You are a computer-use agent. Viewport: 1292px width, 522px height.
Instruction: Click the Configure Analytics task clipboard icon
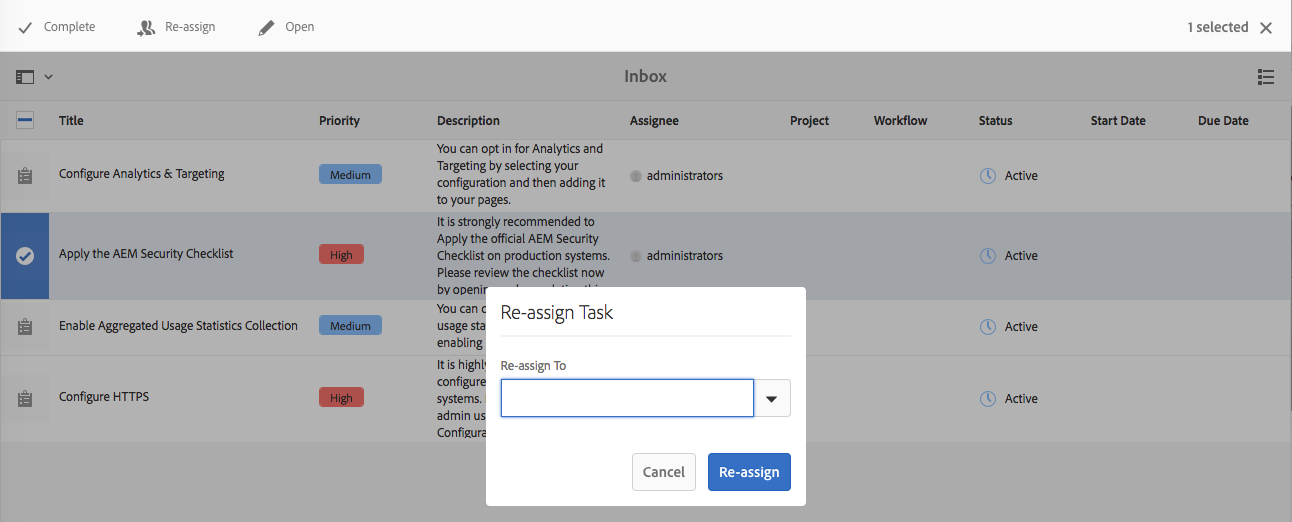(25, 176)
